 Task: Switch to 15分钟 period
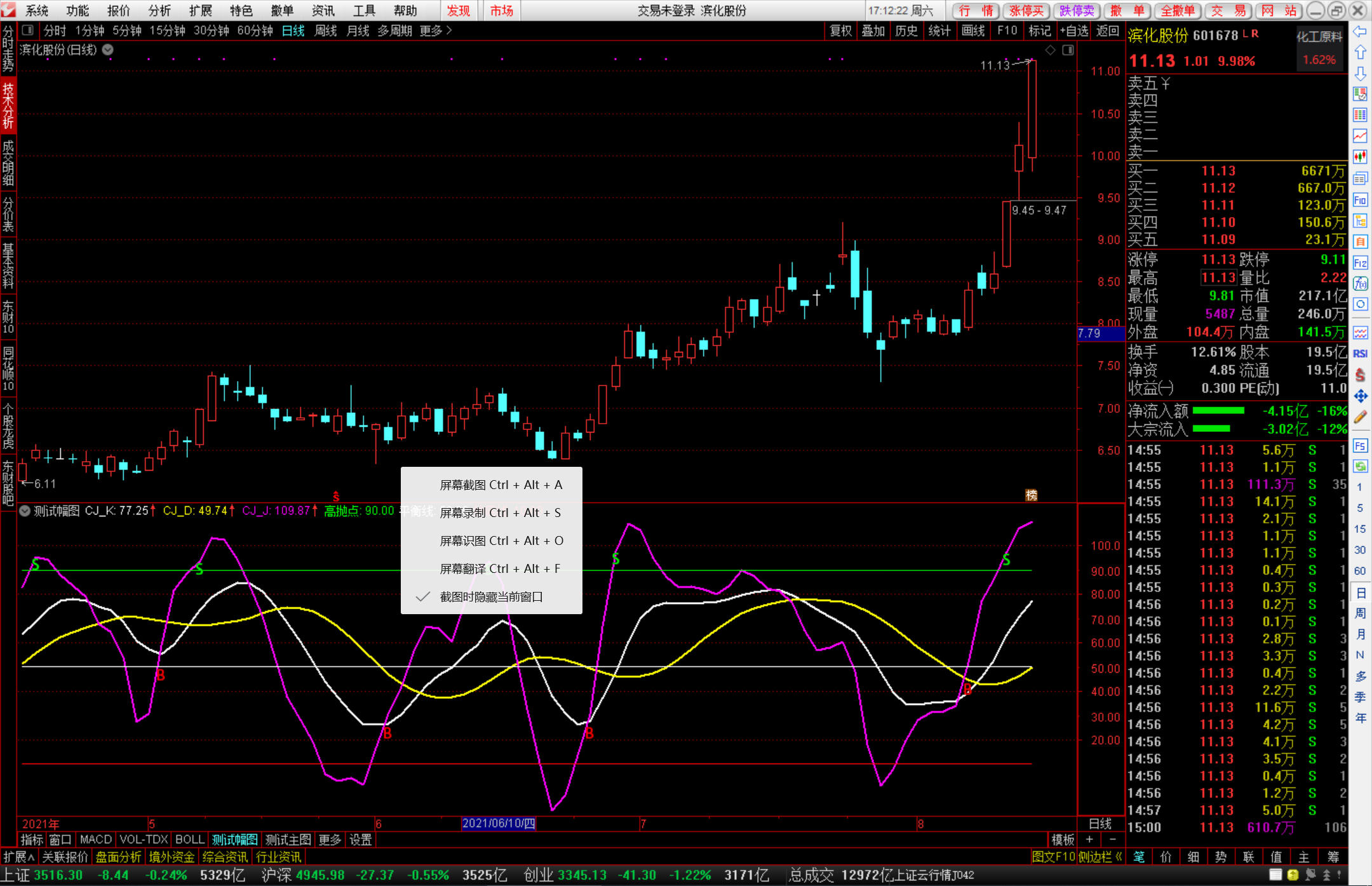coord(168,30)
